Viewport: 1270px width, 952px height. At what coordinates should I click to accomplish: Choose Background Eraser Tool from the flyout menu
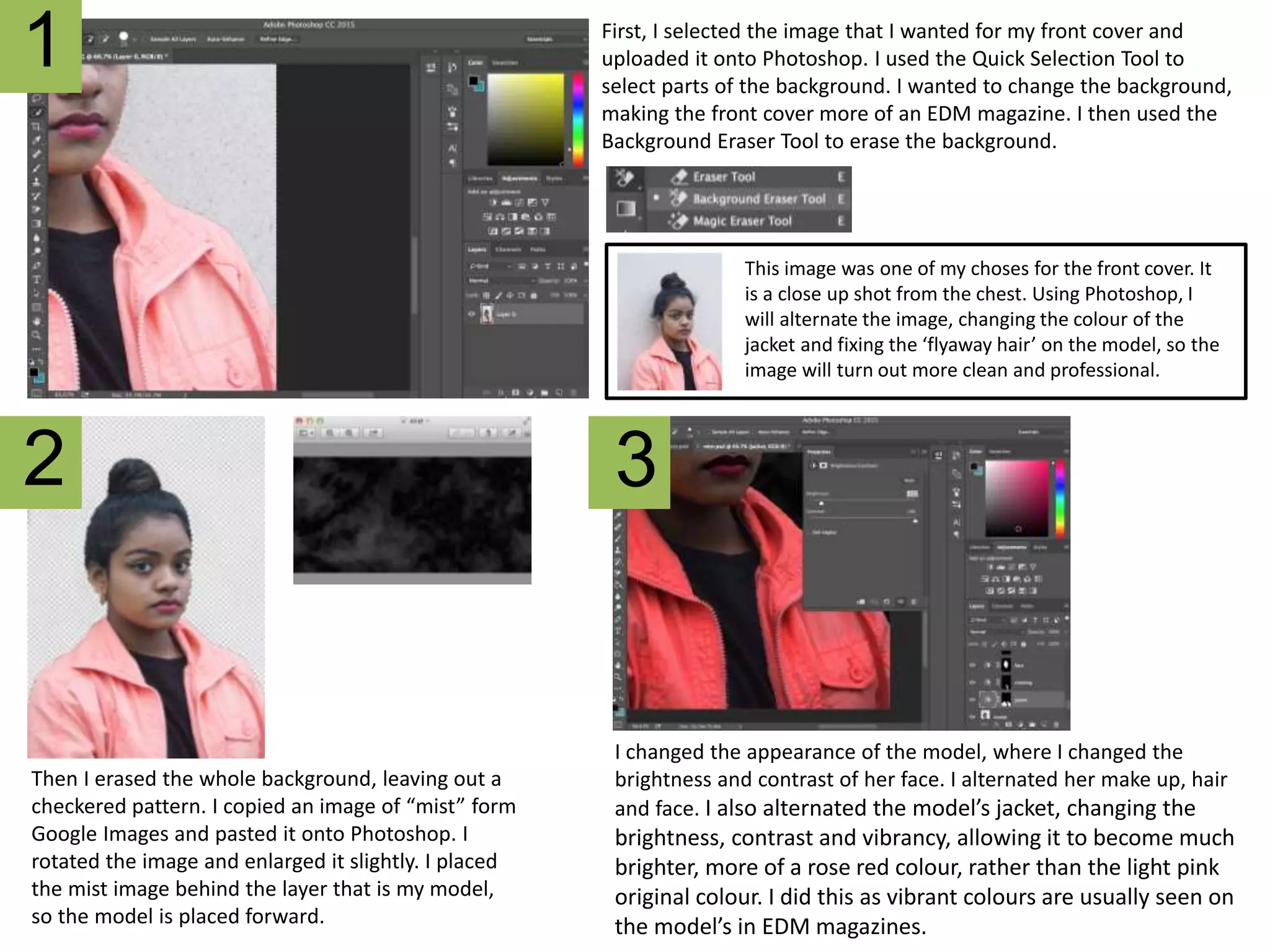point(758,199)
